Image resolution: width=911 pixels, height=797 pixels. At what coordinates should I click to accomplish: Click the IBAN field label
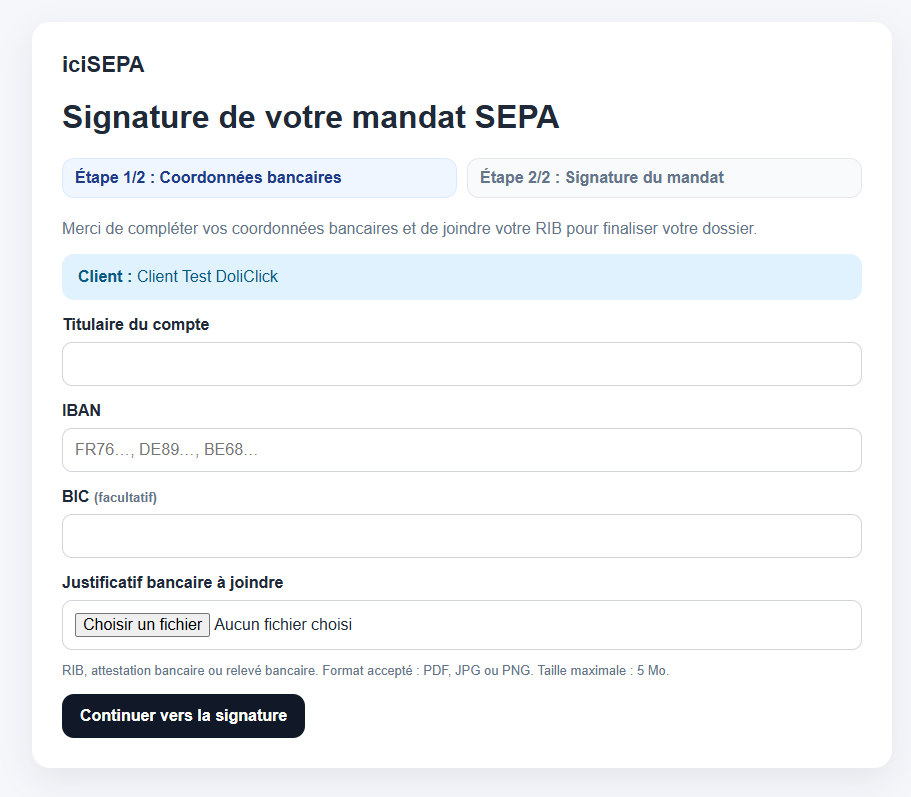point(81,411)
